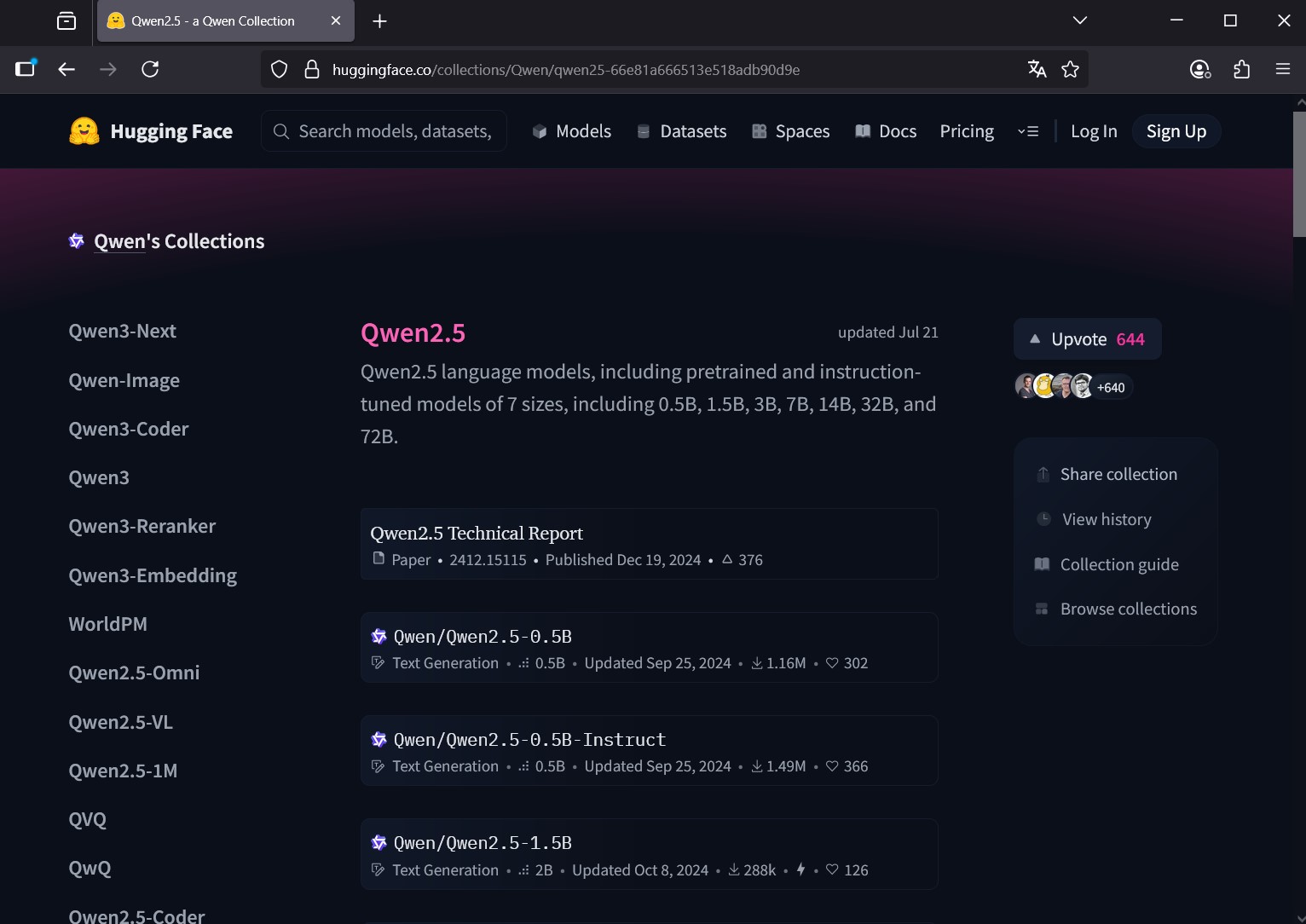Open the Models page
This screenshot has width=1306, height=924.
pyautogui.click(x=572, y=131)
